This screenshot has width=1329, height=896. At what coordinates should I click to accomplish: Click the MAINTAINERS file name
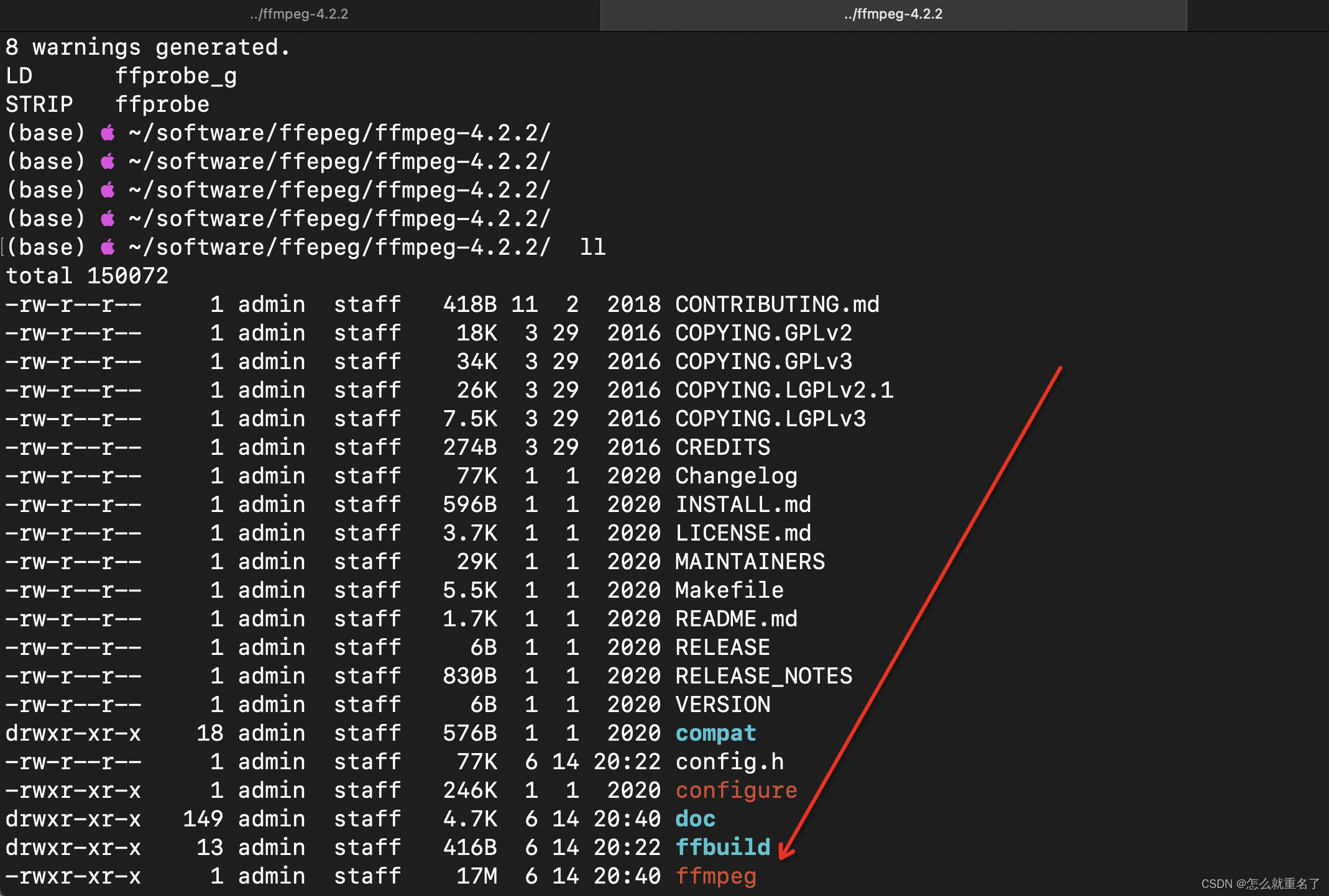750,562
